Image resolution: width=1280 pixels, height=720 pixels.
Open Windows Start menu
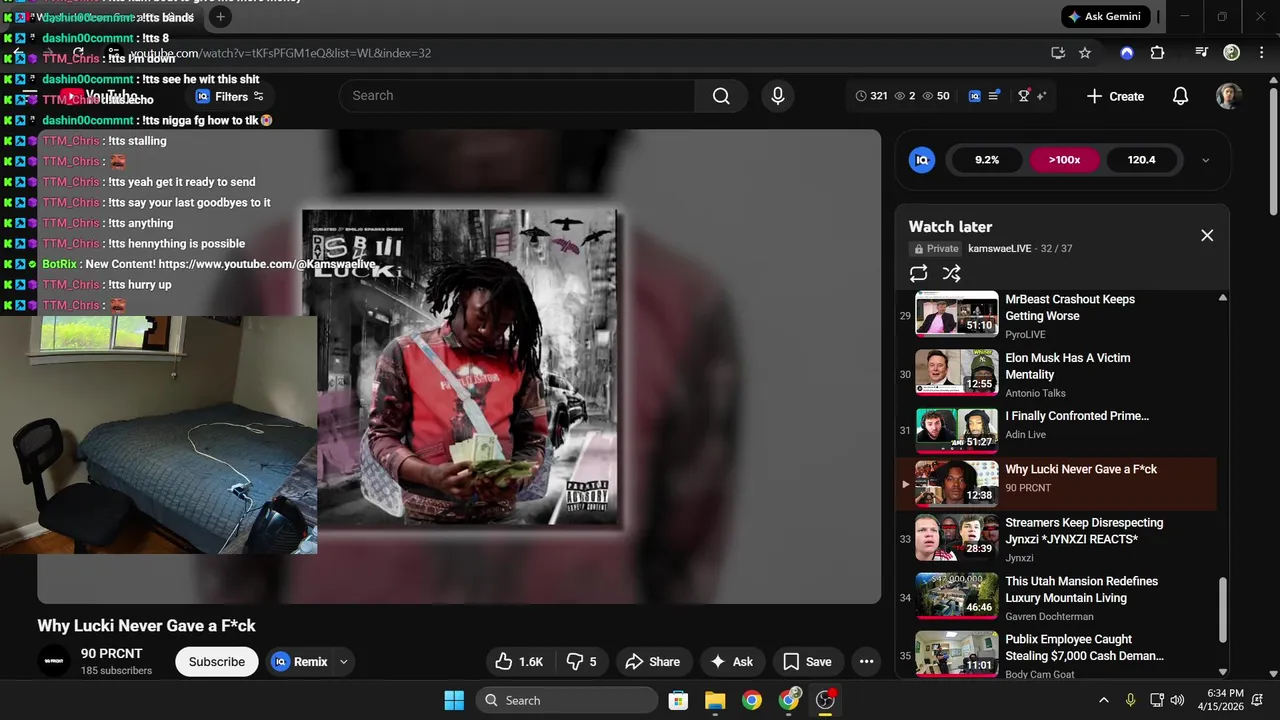pos(453,700)
